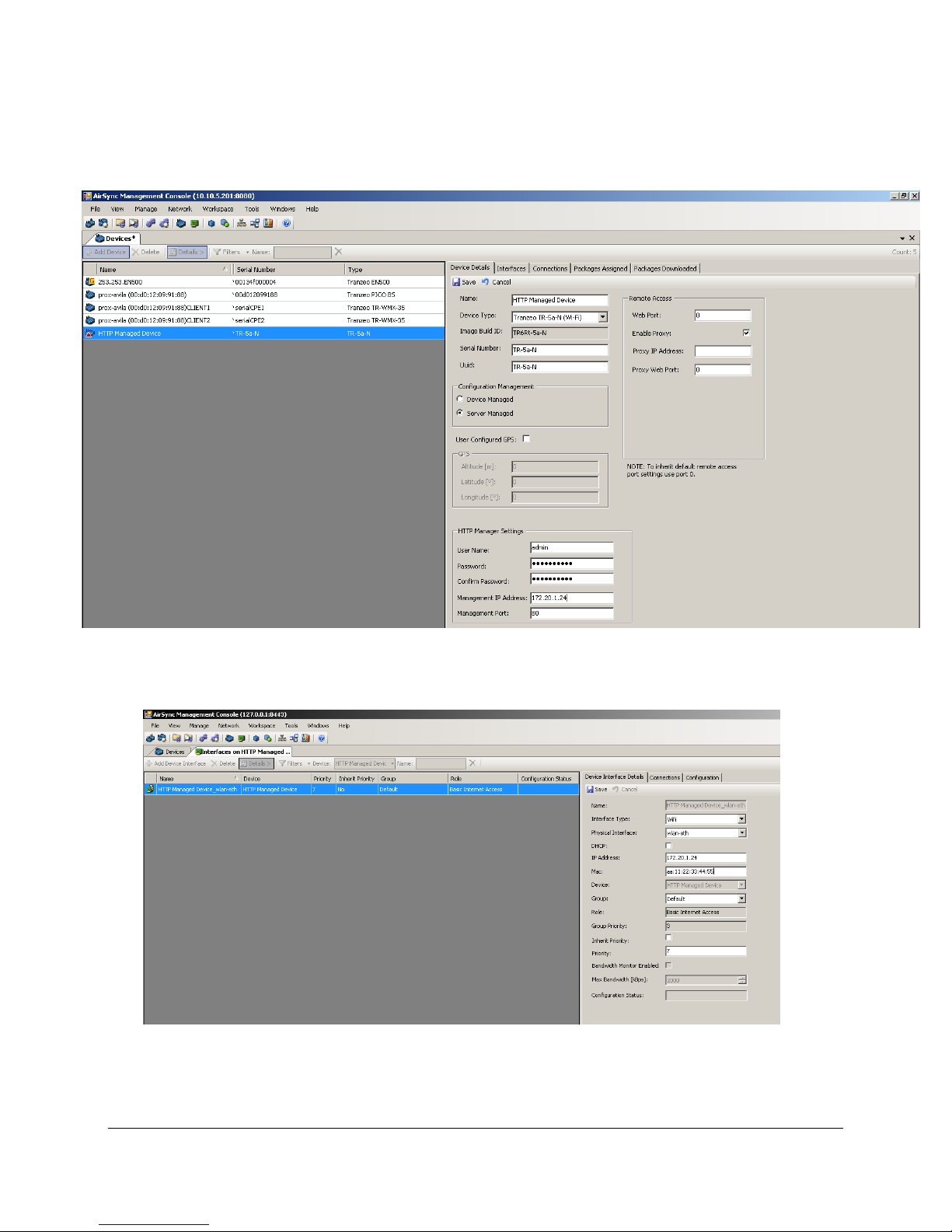Click Cancel undo icon in Device Details panel
The image size is (952, 1232).
(485, 282)
